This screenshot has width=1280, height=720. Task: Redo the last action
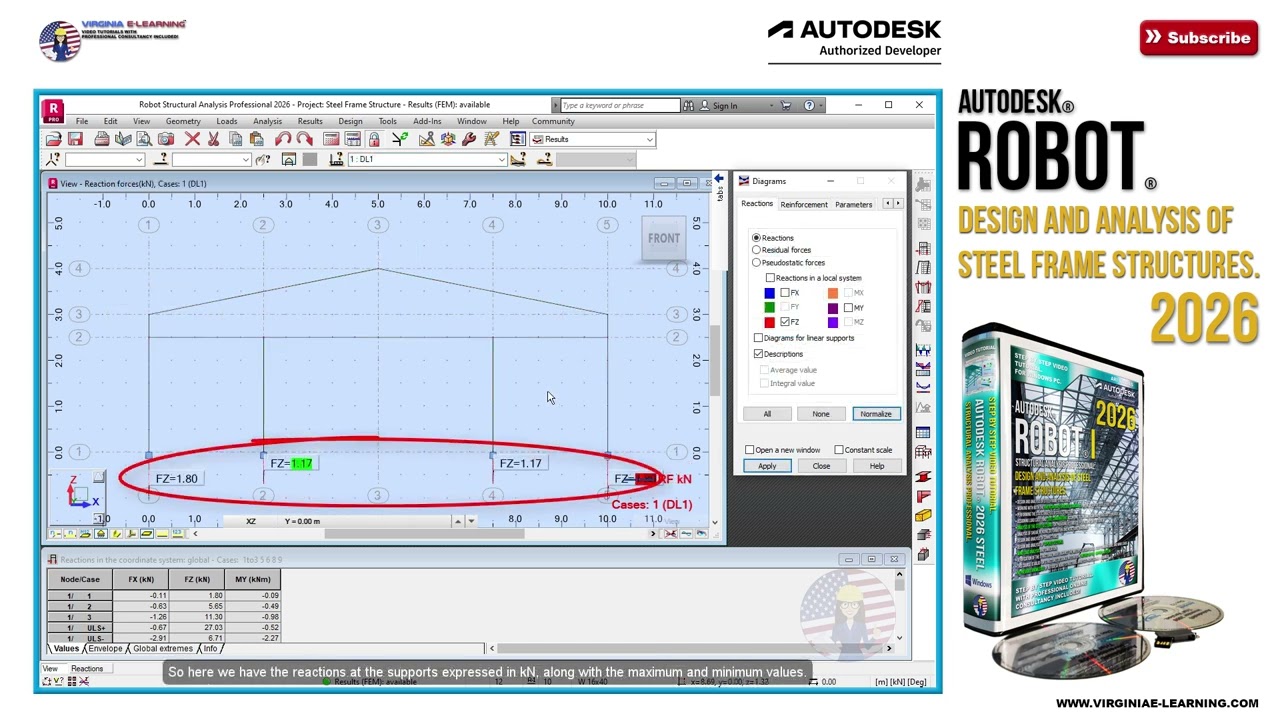(x=304, y=139)
